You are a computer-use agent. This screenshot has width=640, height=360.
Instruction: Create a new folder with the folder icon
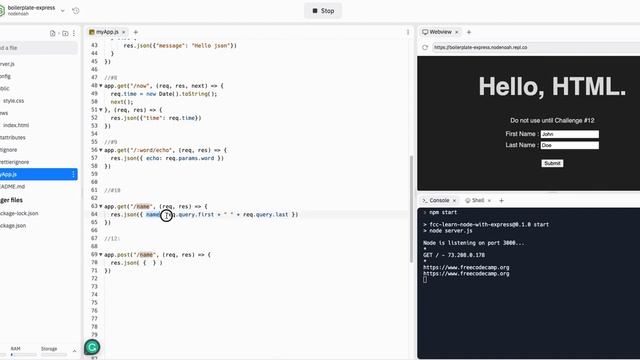tap(65, 33)
